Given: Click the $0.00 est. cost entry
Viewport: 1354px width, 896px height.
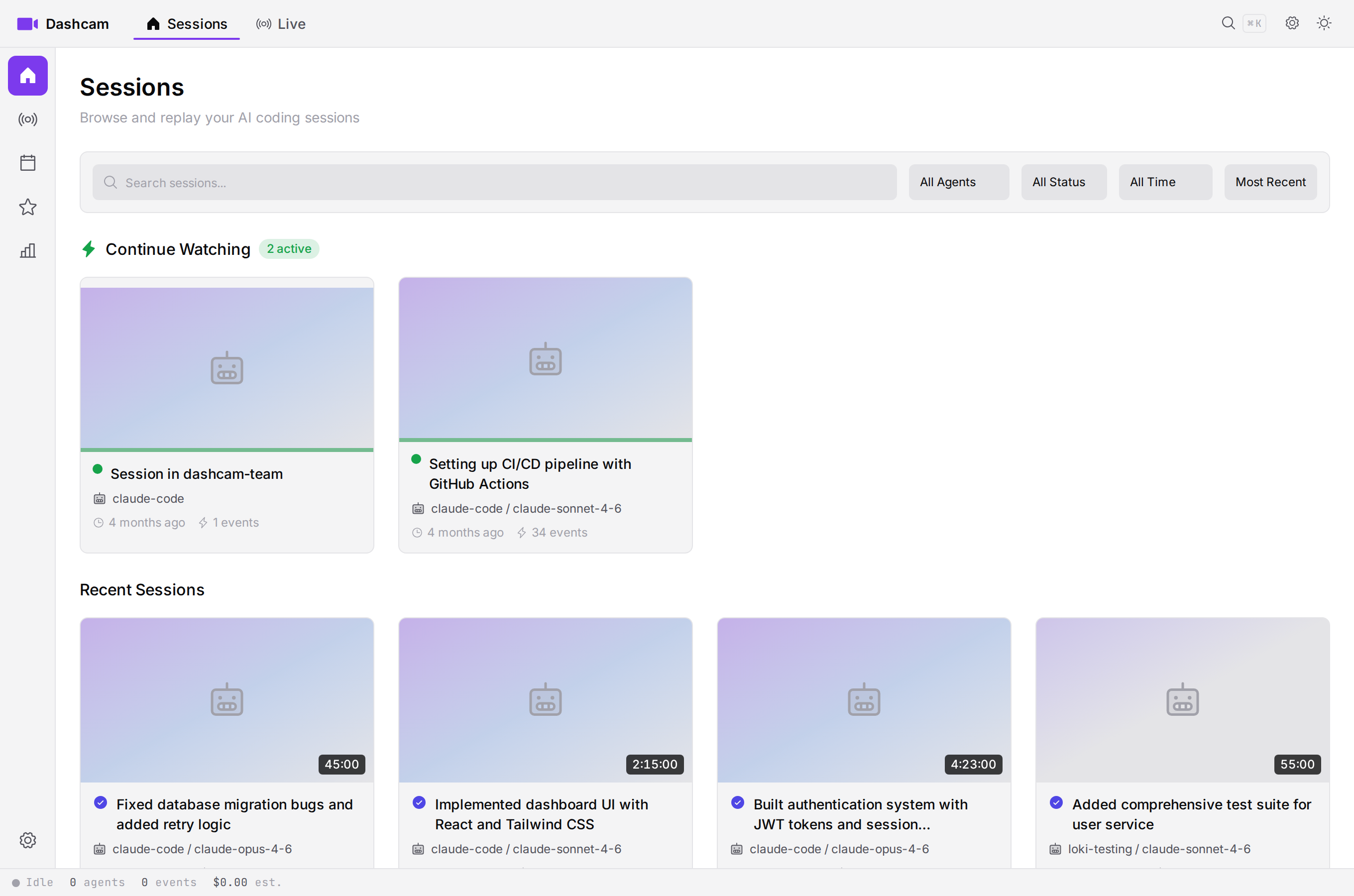Looking at the screenshot, I should 247,882.
